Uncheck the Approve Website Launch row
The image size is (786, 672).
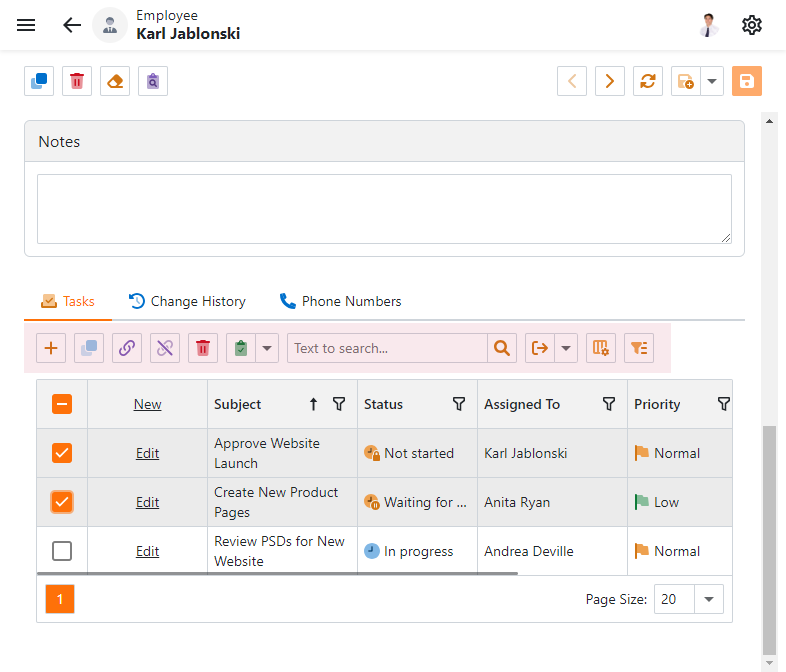(62, 453)
